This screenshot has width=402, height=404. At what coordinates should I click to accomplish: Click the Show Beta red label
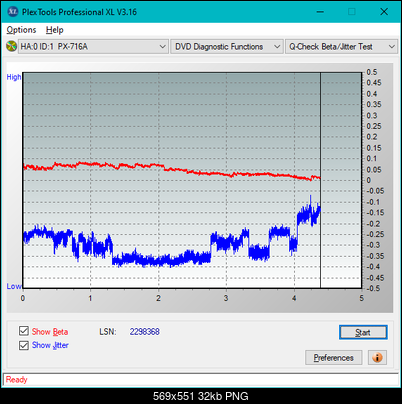point(50,332)
